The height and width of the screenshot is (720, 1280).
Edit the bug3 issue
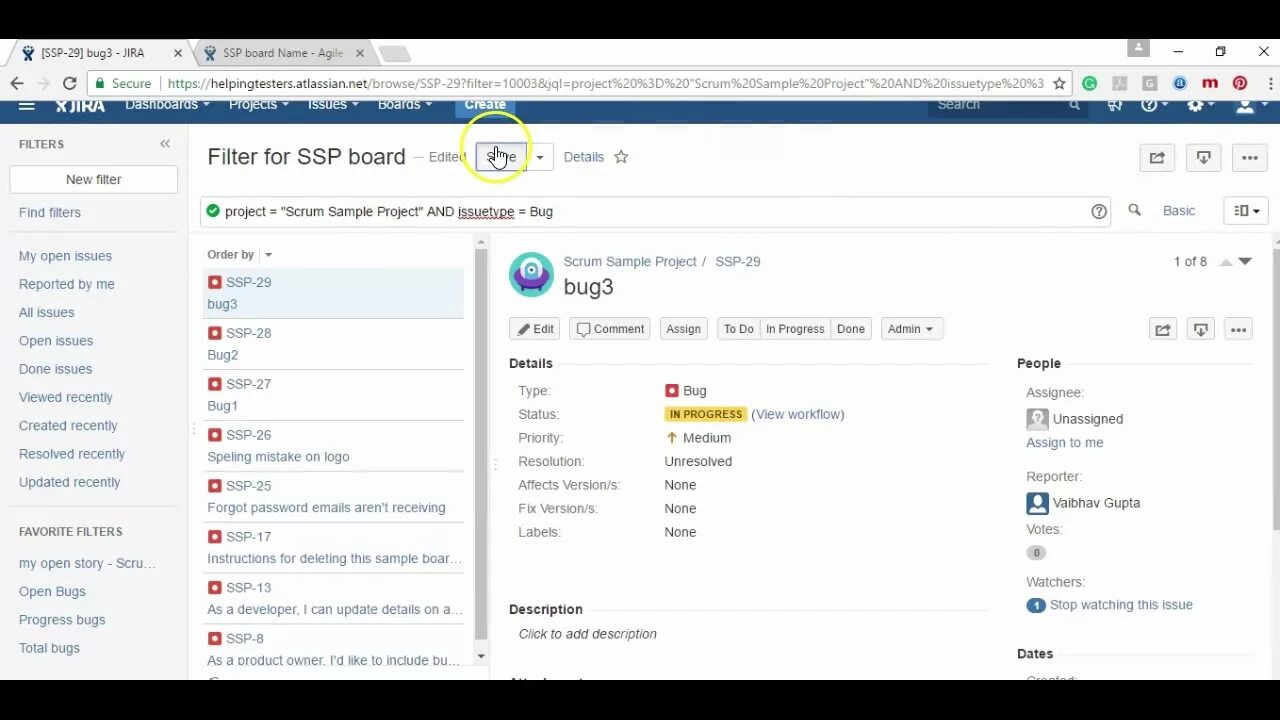coord(534,329)
